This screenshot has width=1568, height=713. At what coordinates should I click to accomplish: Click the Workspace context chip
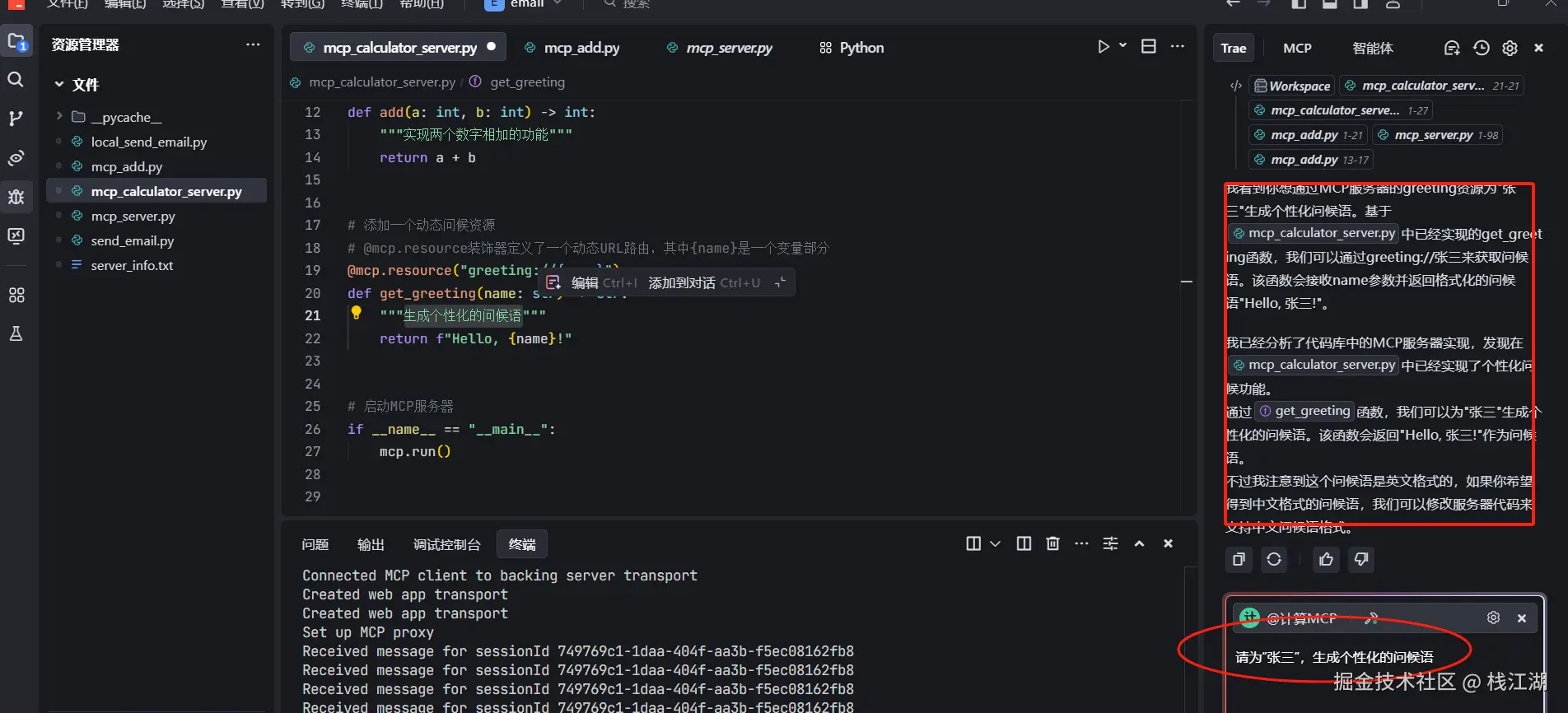1292,86
